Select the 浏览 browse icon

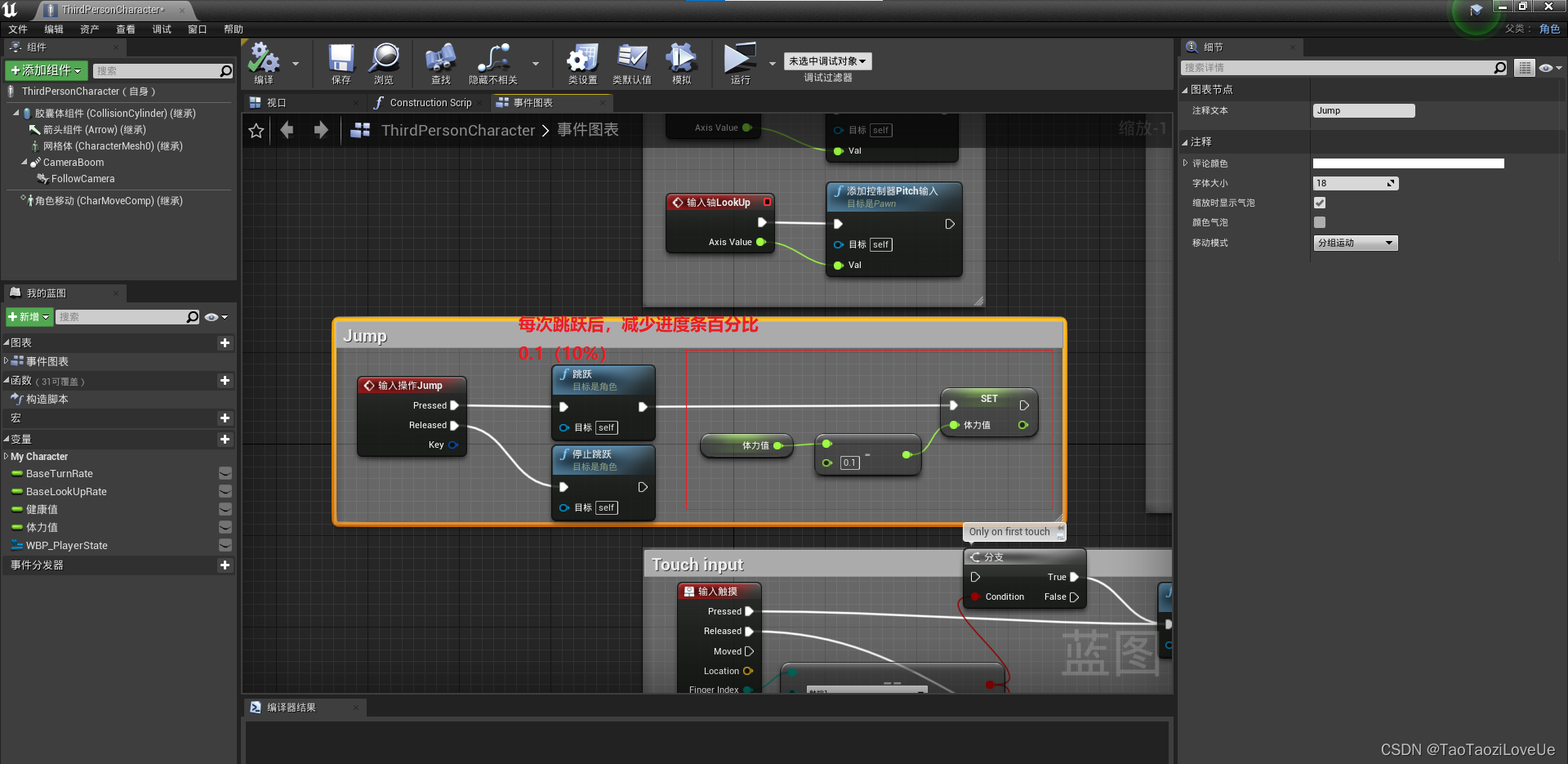pos(384,60)
